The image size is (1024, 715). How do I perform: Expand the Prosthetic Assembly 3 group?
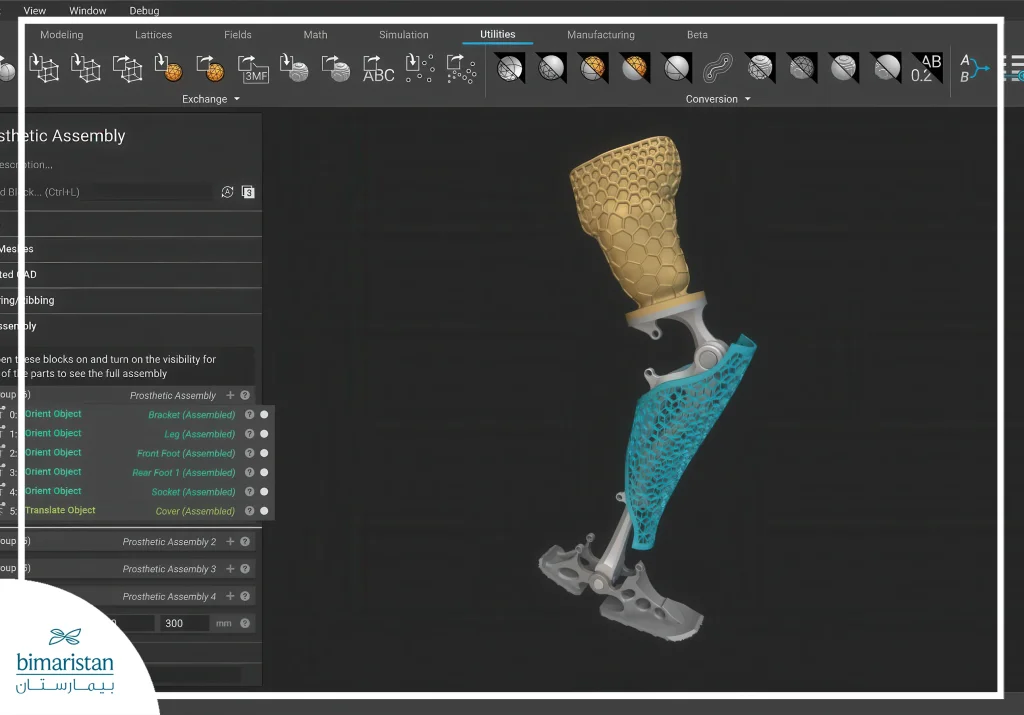[x=128, y=569]
